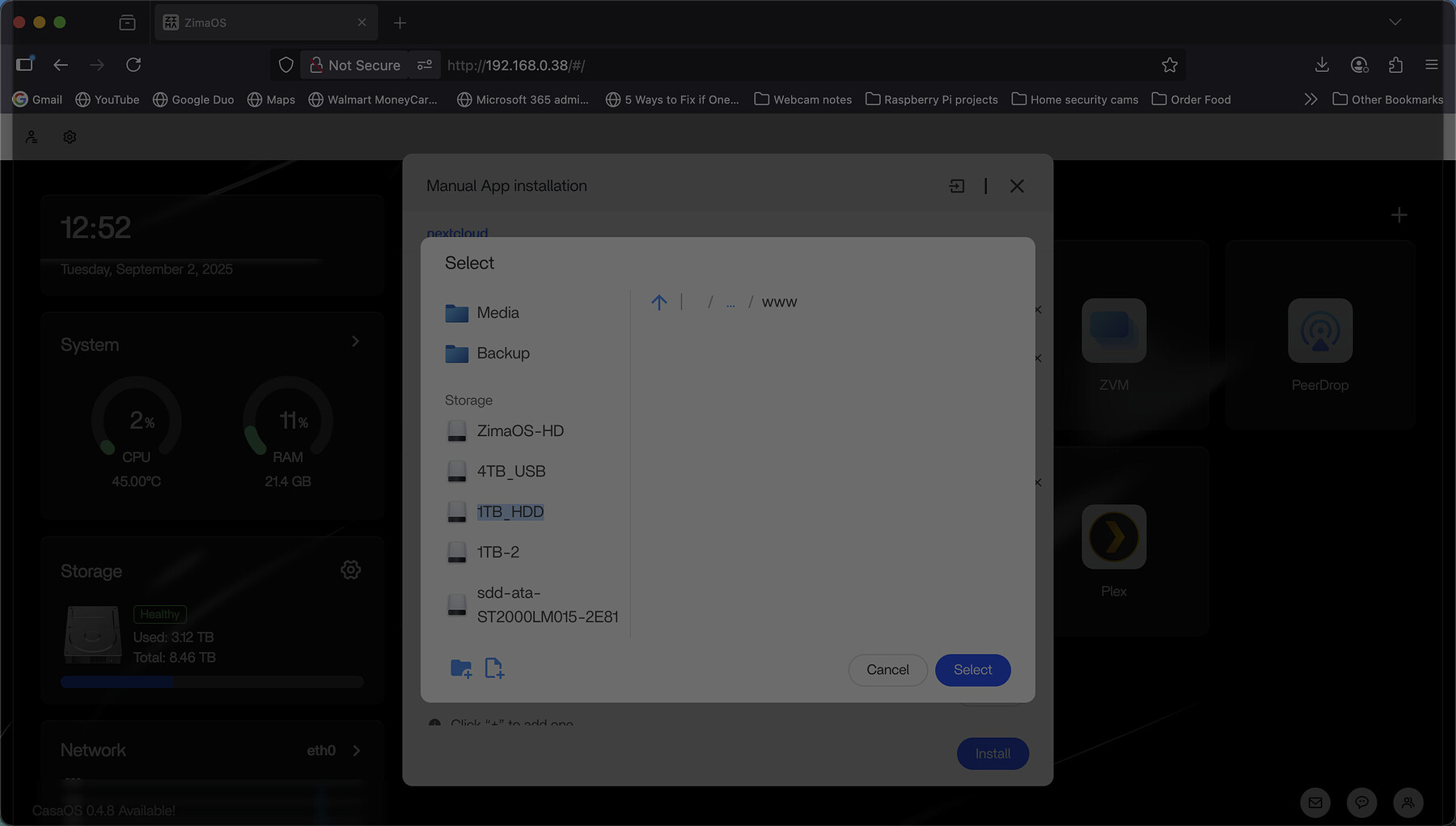Go up one directory level arrow
Image resolution: width=1456 pixels, height=826 pixels.
[658, 303]
